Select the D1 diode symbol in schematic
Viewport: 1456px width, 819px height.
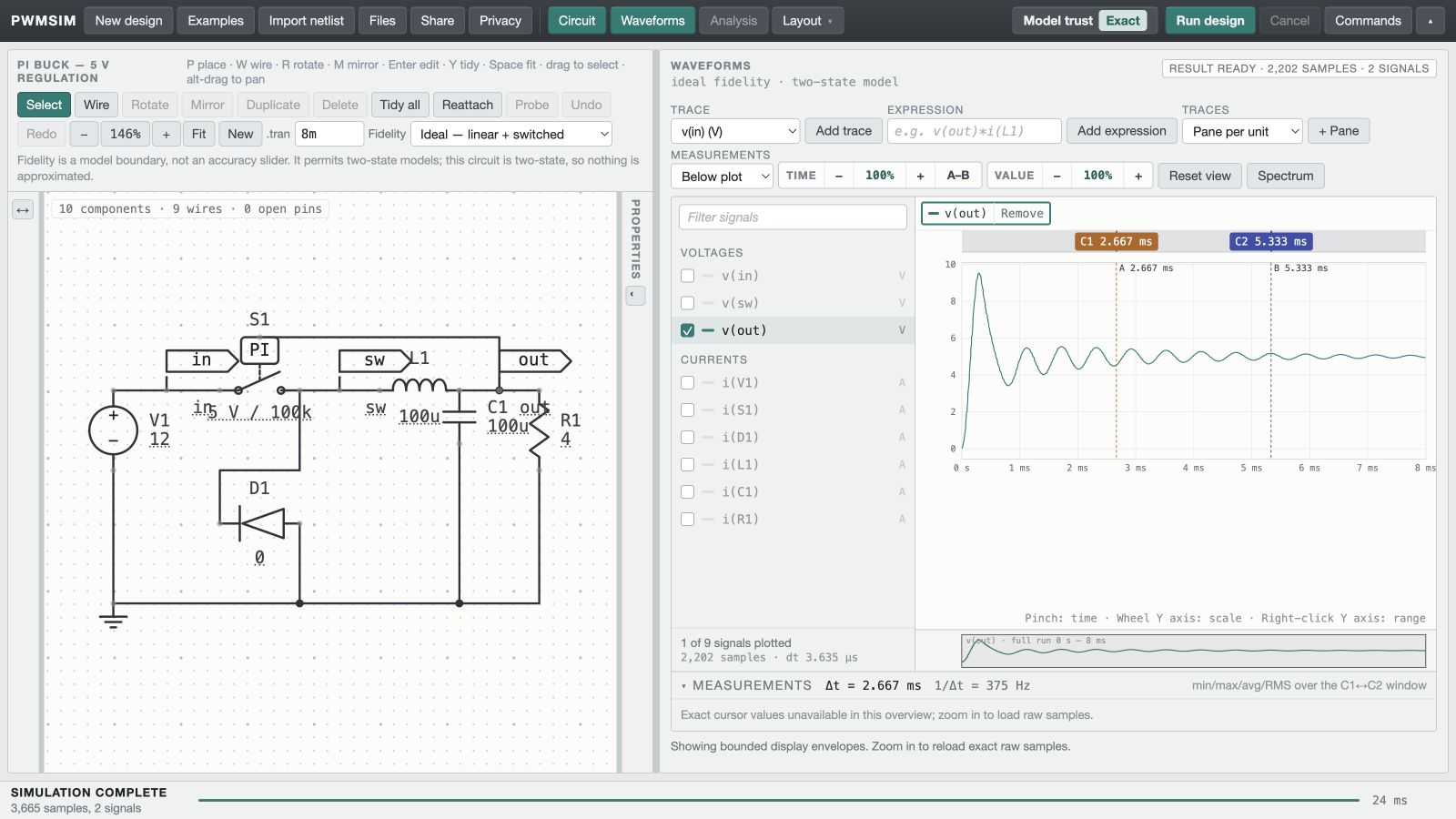[260, 523]
